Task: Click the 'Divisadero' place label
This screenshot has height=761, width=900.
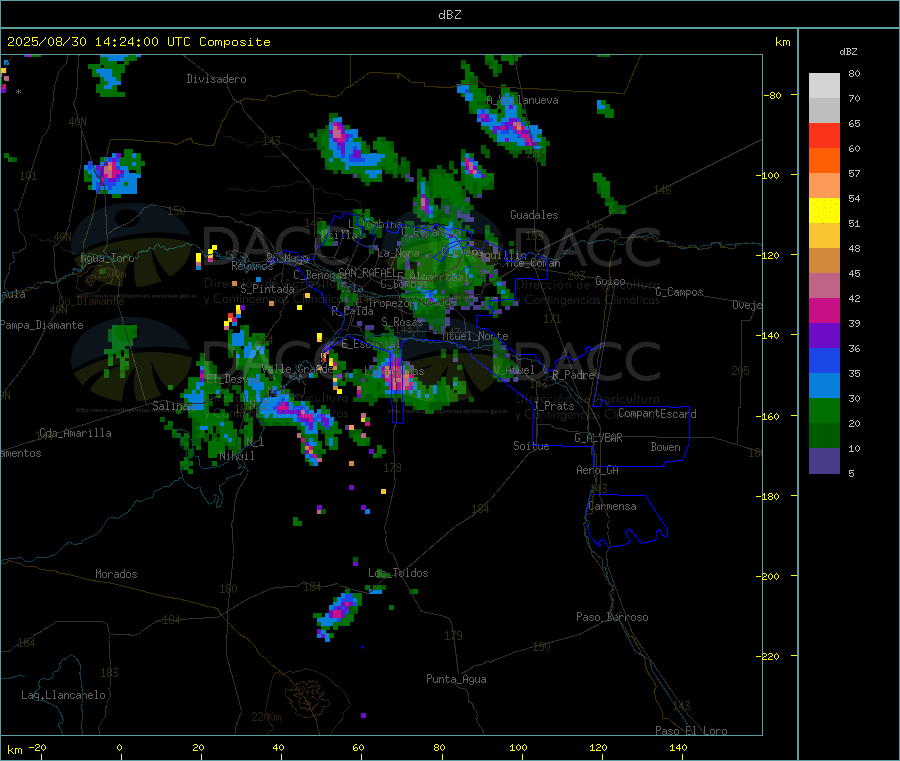Action: pyautogui.click(x=216, y=79)
